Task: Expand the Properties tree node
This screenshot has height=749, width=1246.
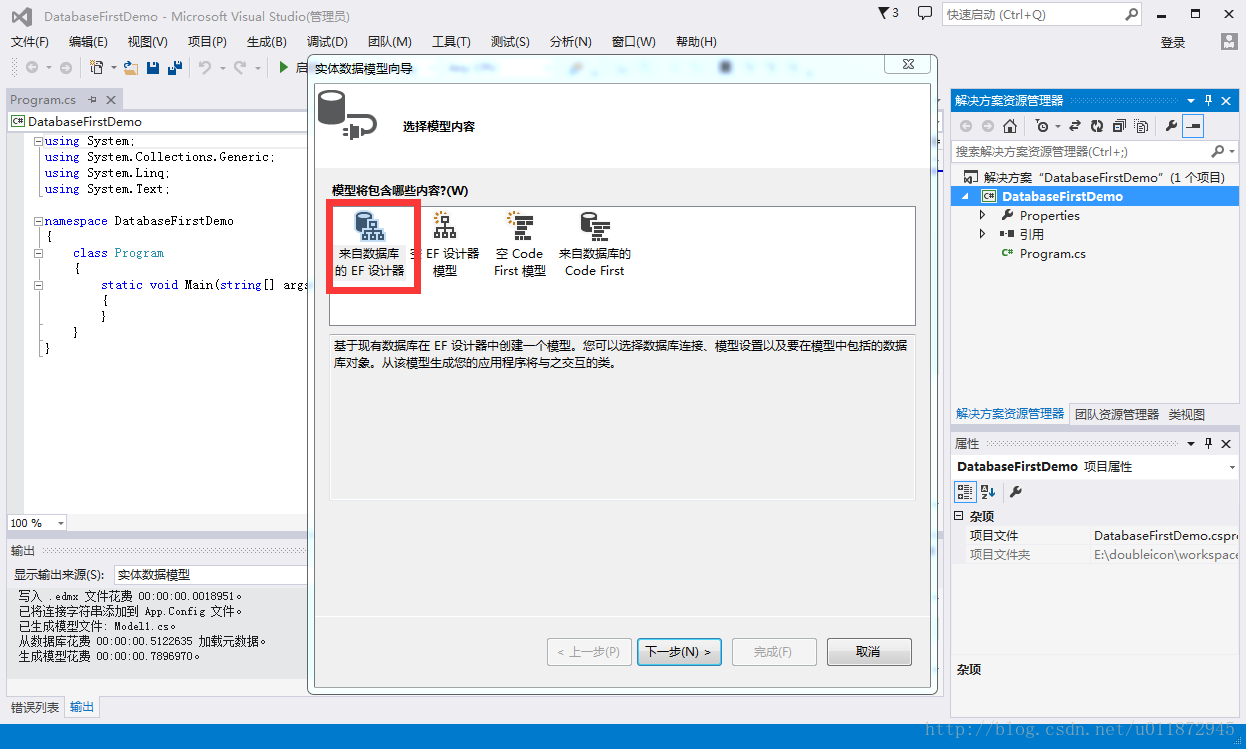Action: [x=982, y=215]
